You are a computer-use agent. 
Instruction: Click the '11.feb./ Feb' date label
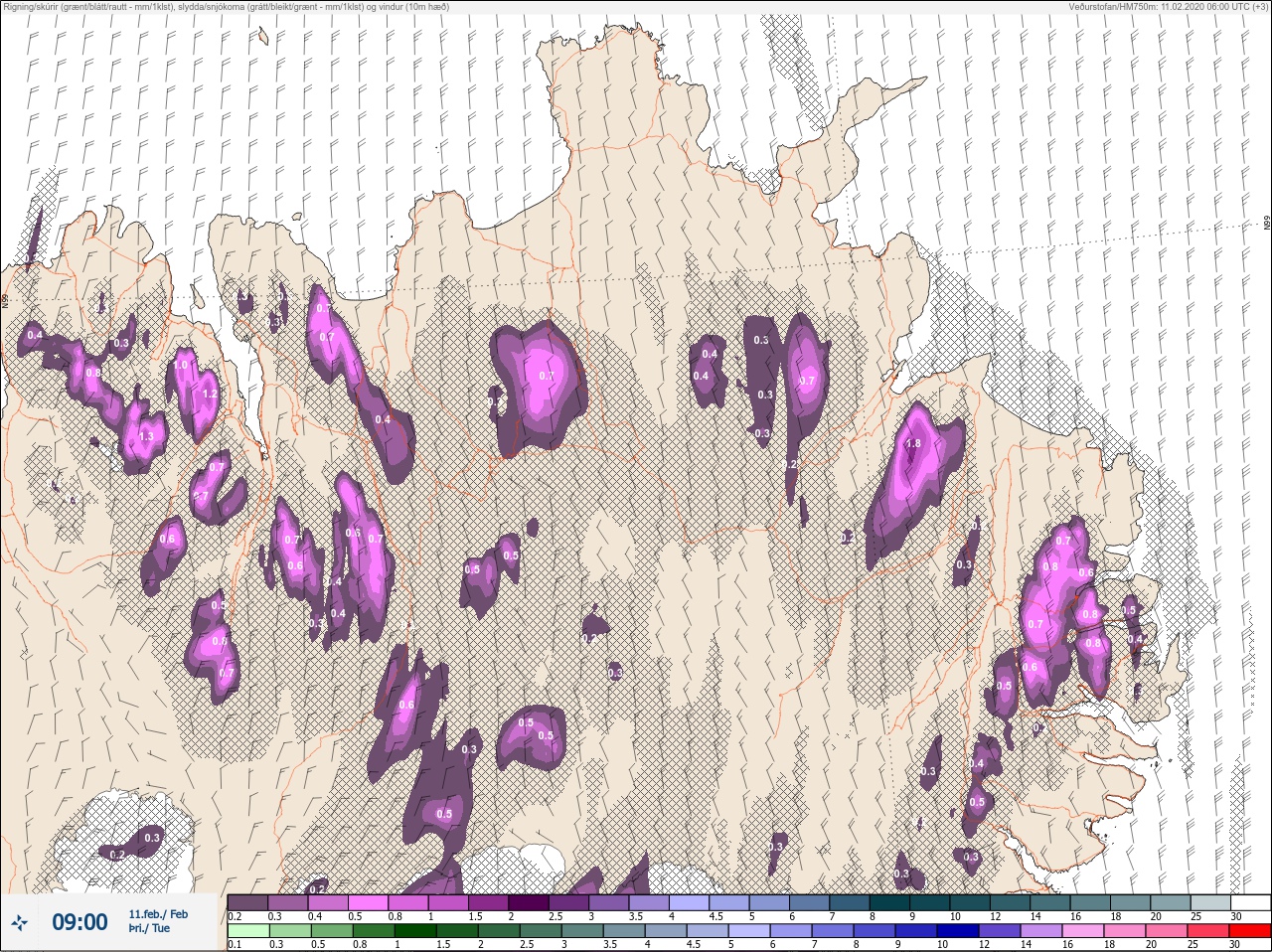point(158,913)
